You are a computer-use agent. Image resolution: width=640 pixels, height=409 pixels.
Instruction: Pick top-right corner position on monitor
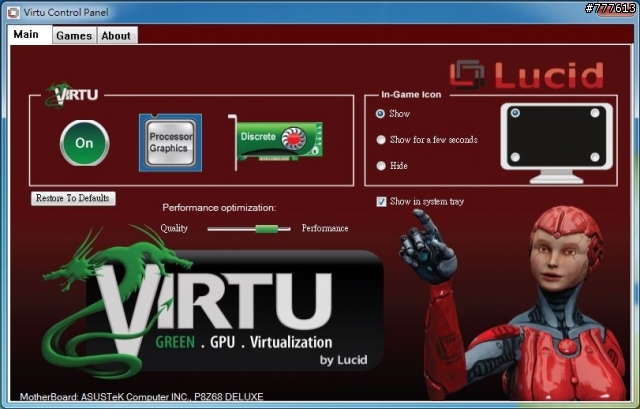(595, 113)
